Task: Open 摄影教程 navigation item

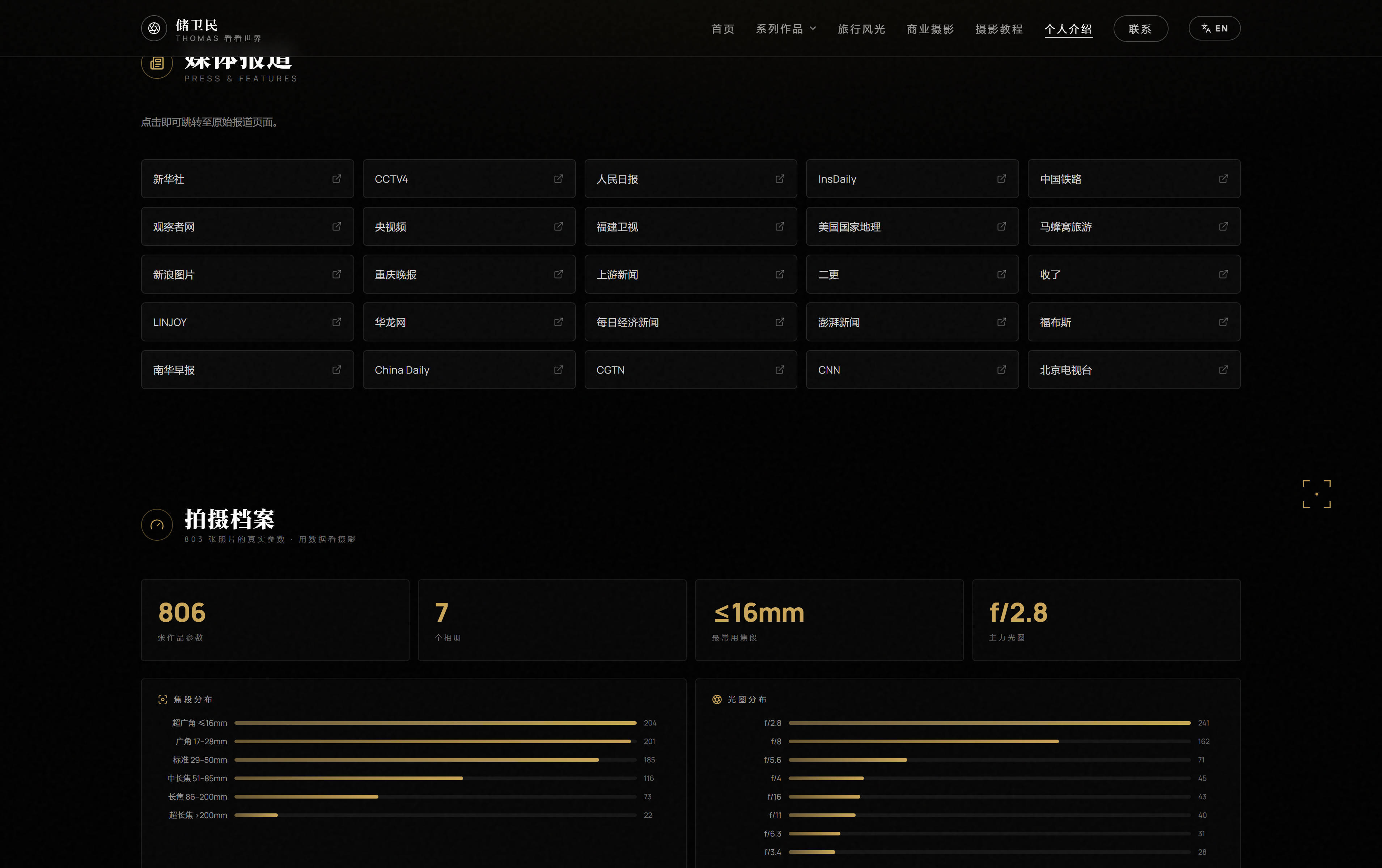Action: 999,29
